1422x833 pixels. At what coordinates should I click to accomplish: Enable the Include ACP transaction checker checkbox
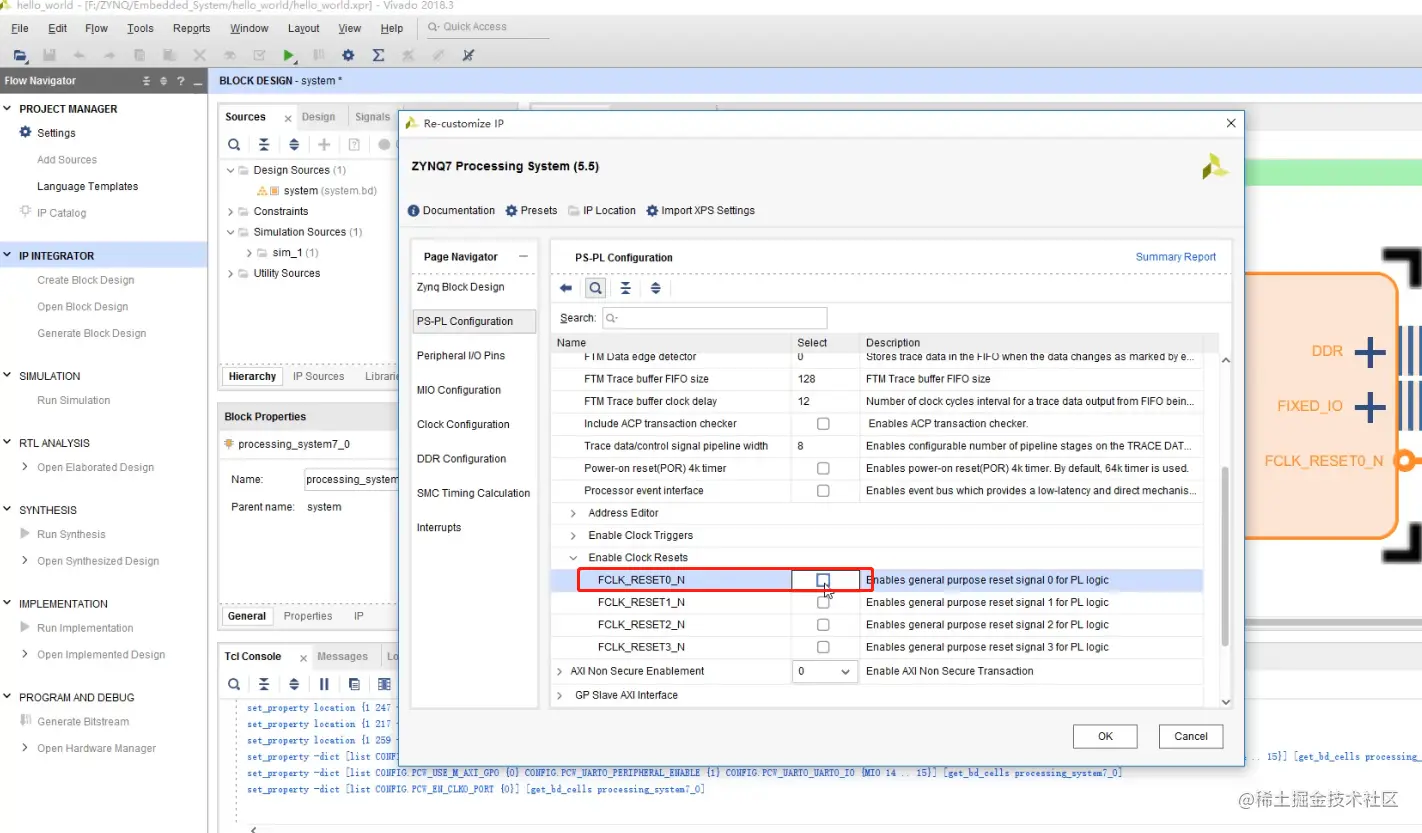(823, 424)
